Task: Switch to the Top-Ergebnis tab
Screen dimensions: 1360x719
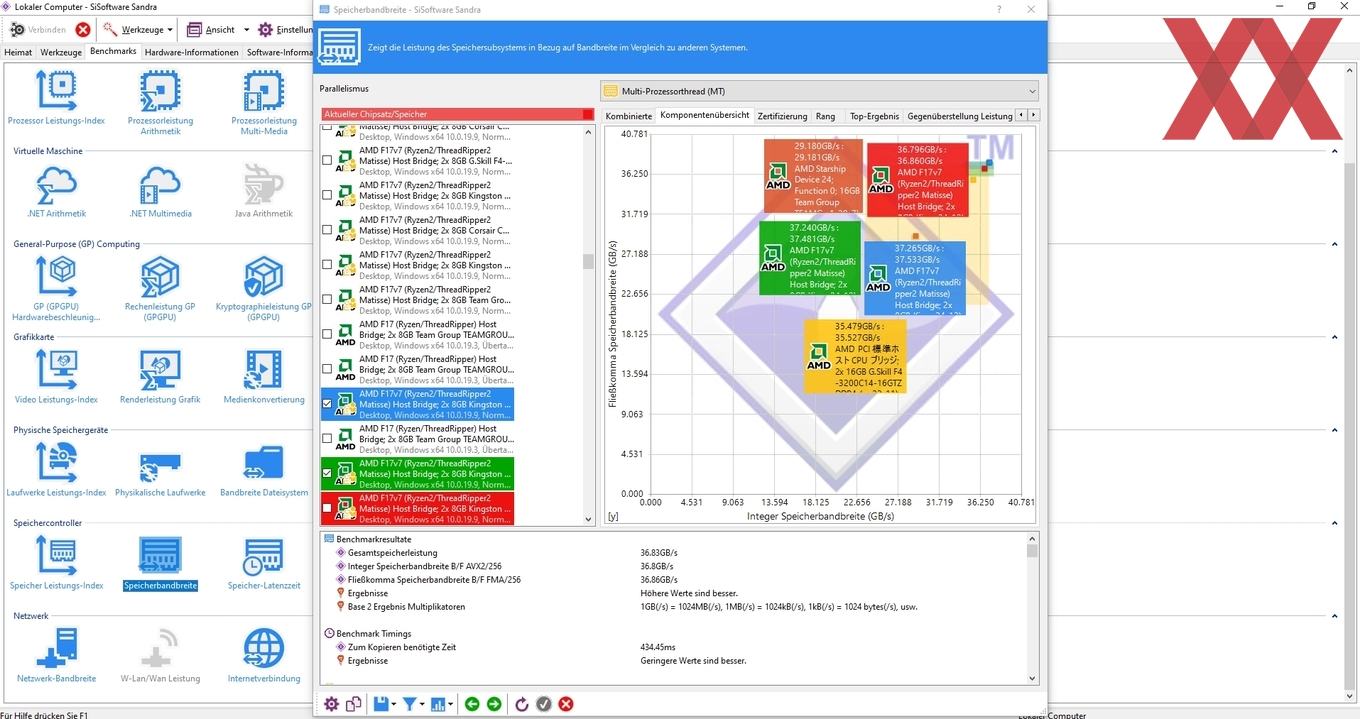Action: (875, 116)
